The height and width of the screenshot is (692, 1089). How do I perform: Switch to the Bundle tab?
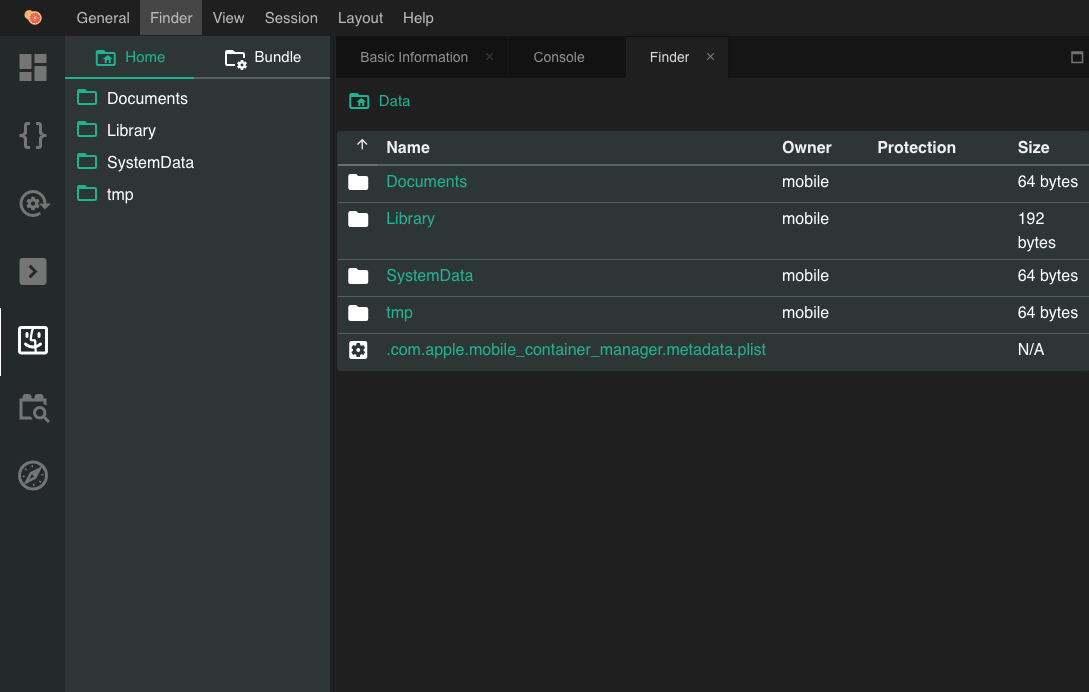click(x=263, y=57)
